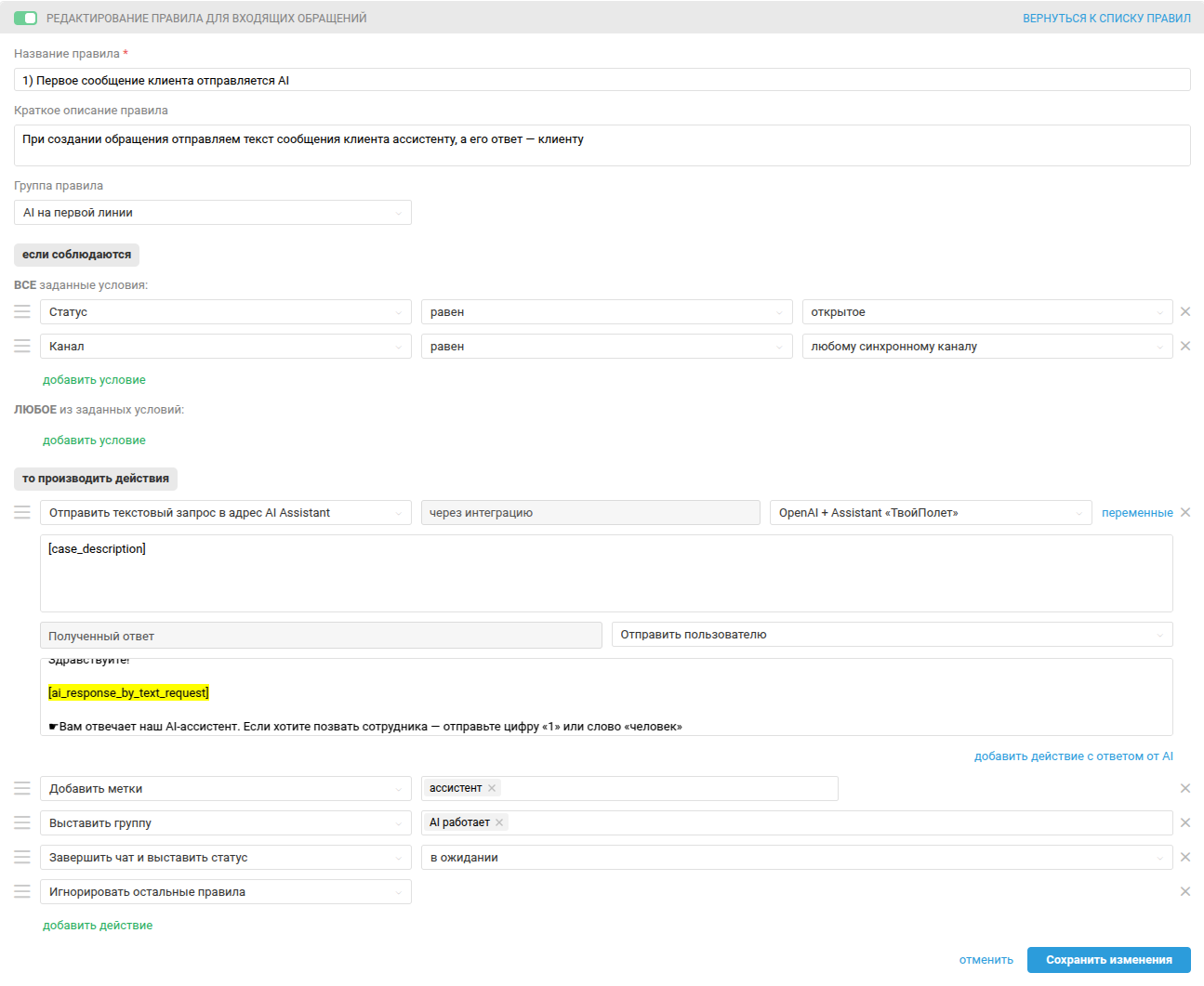Remove the Статус condition row
This screenshot has width=1204, height=986.
click(x=1184, y=312)
